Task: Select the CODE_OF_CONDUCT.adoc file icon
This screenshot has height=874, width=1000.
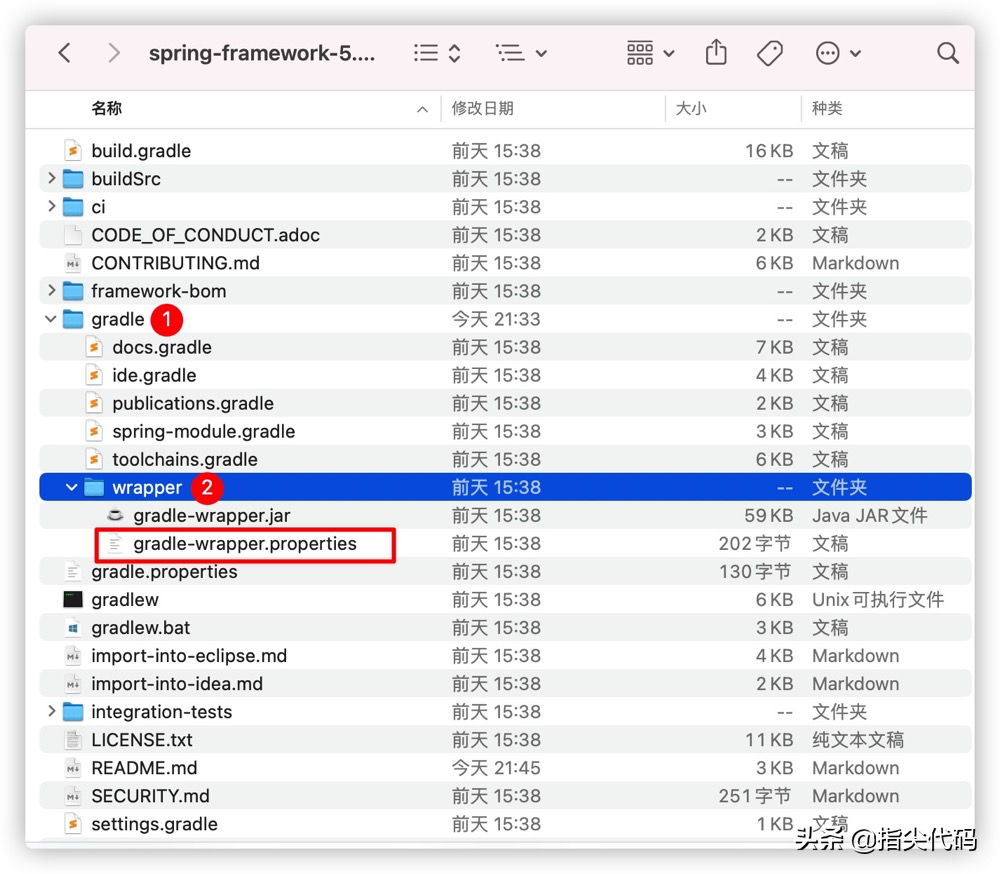Action: pyautogui.click(x=73, y=235)
